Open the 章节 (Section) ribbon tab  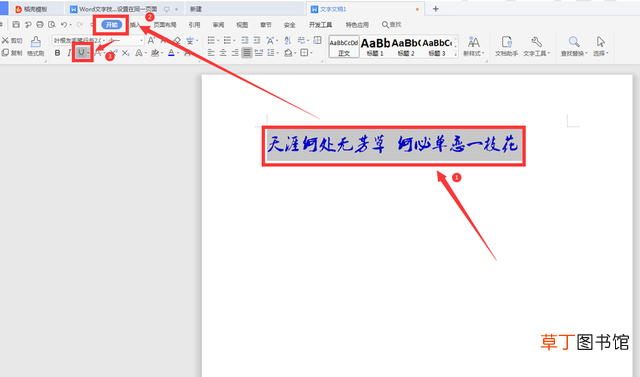pos(266,25)
